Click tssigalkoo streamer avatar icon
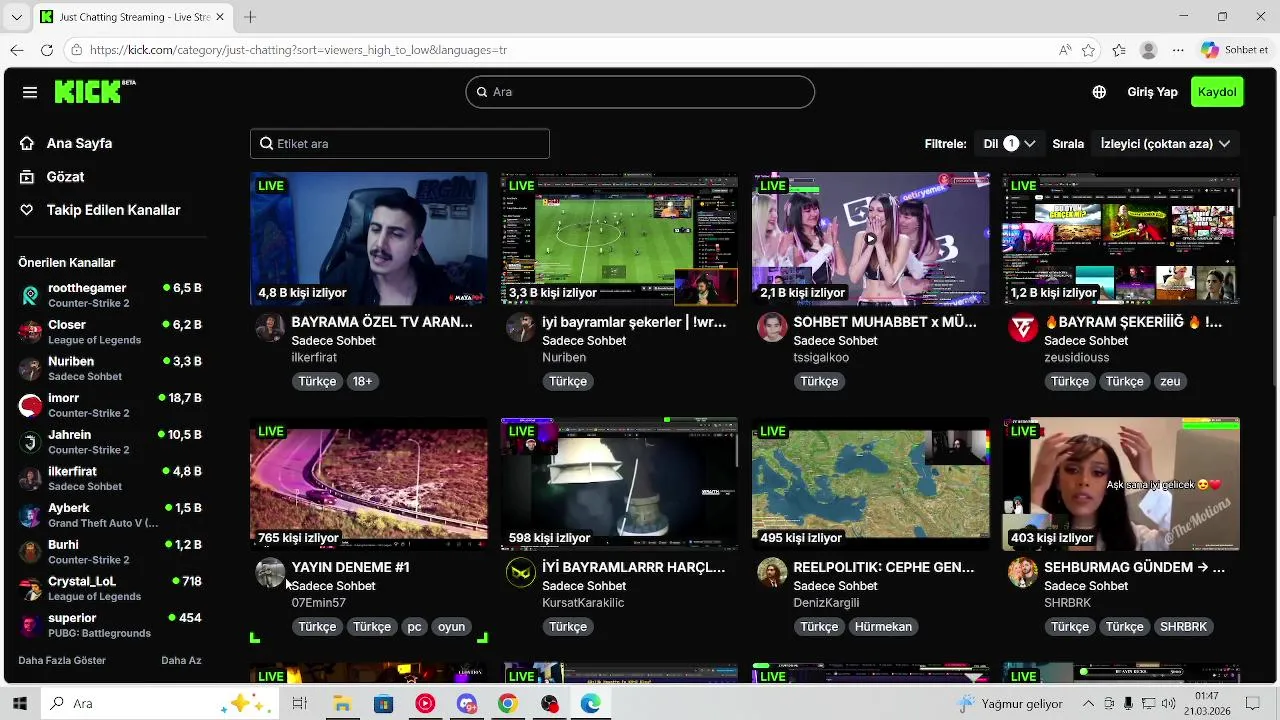Image resolution: width=1280 pixels, height=720 pixels. 772,327
